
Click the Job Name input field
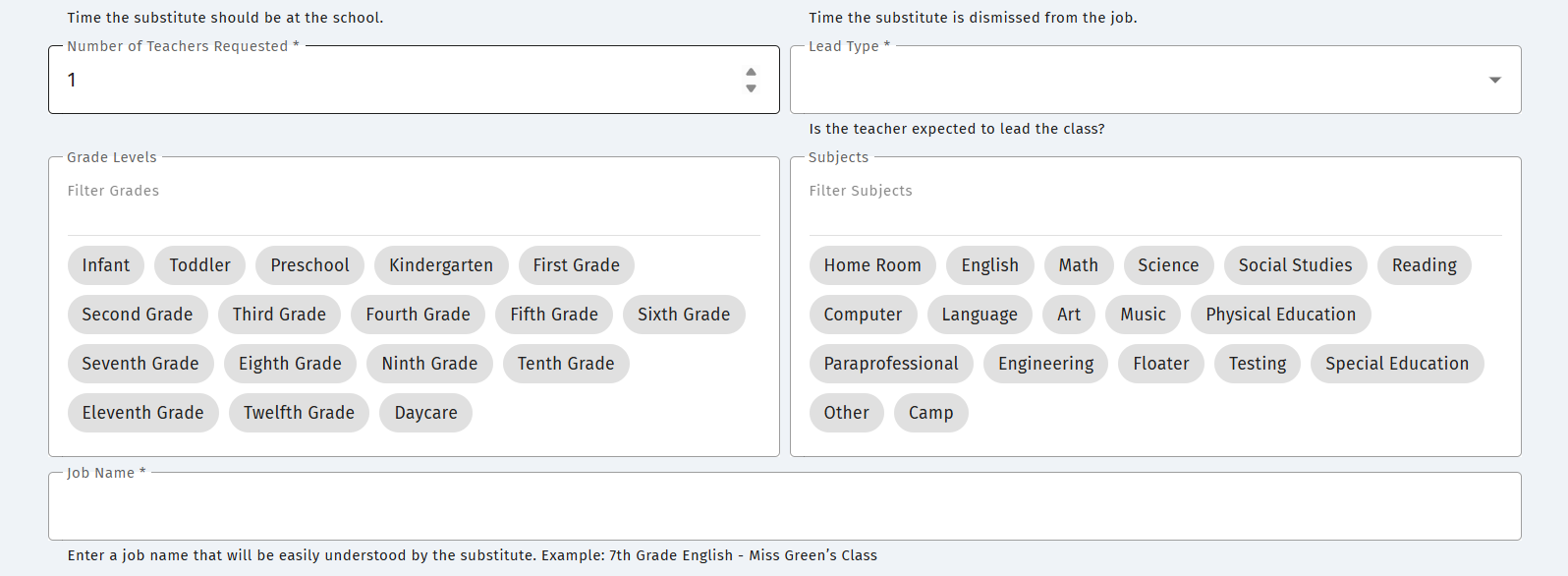point(784,507)
